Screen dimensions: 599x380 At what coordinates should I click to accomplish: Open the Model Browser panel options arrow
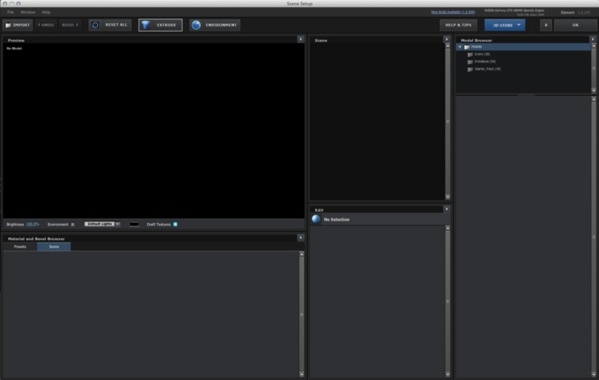pyautogui.click(x=593, y=39)
